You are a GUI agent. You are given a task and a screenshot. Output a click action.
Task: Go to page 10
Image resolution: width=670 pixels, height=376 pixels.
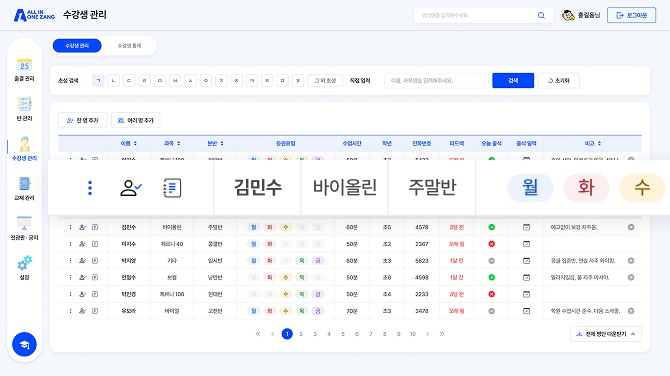pos(413,334)
